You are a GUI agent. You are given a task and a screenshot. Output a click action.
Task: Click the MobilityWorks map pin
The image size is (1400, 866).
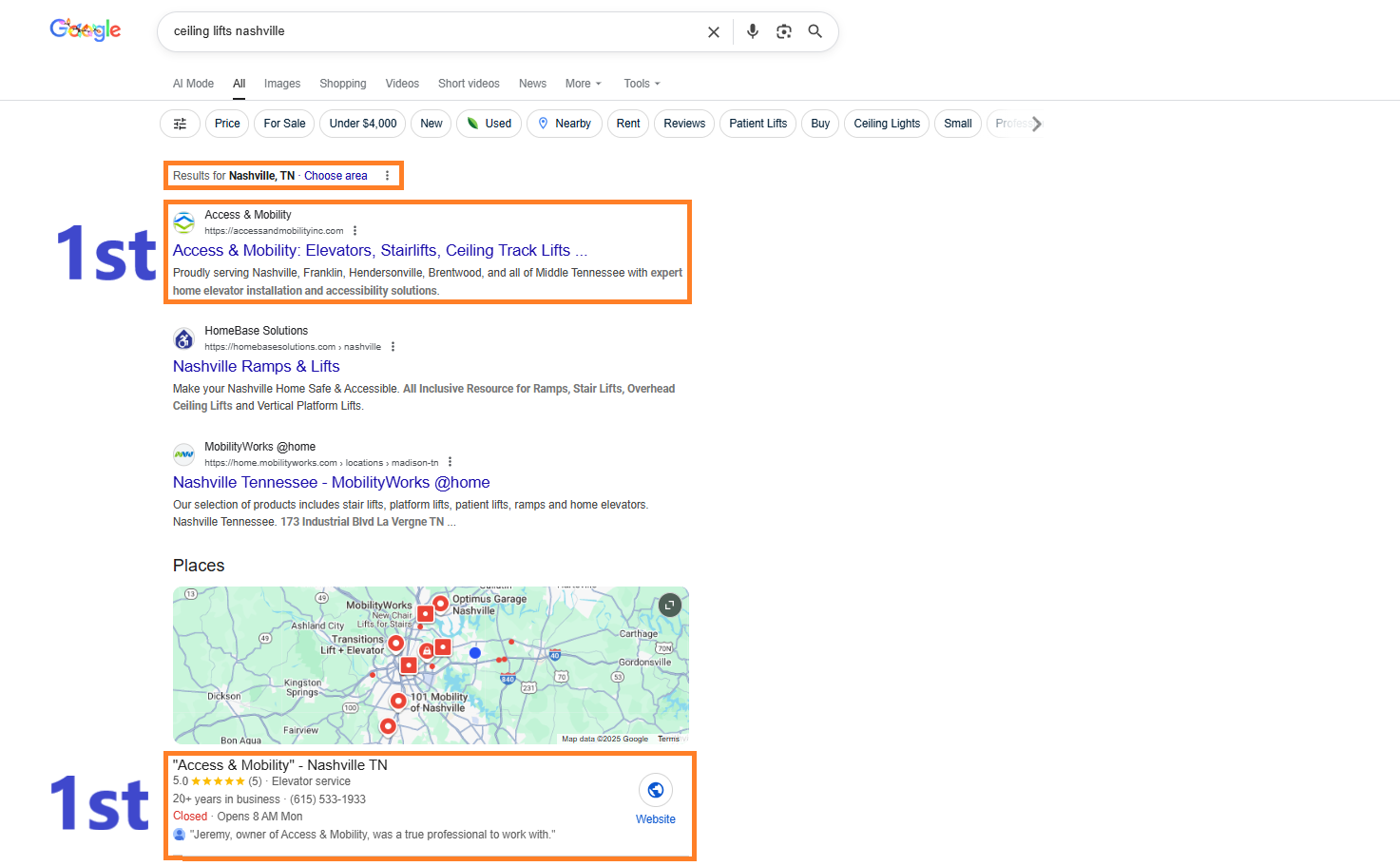coord(426,614)
